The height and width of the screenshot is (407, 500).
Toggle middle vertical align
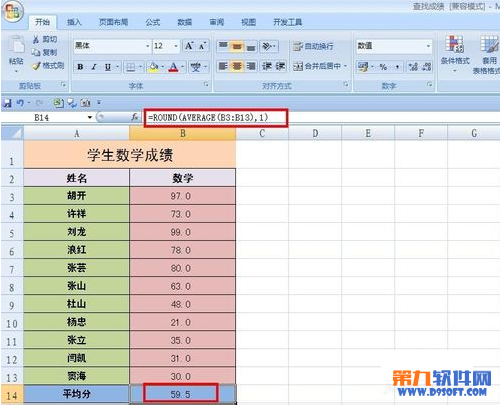237,46
